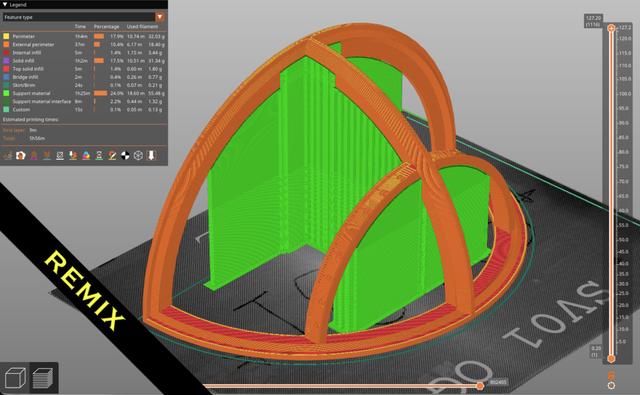Hide the Custom feature row
640x395 pixels.
84,110
